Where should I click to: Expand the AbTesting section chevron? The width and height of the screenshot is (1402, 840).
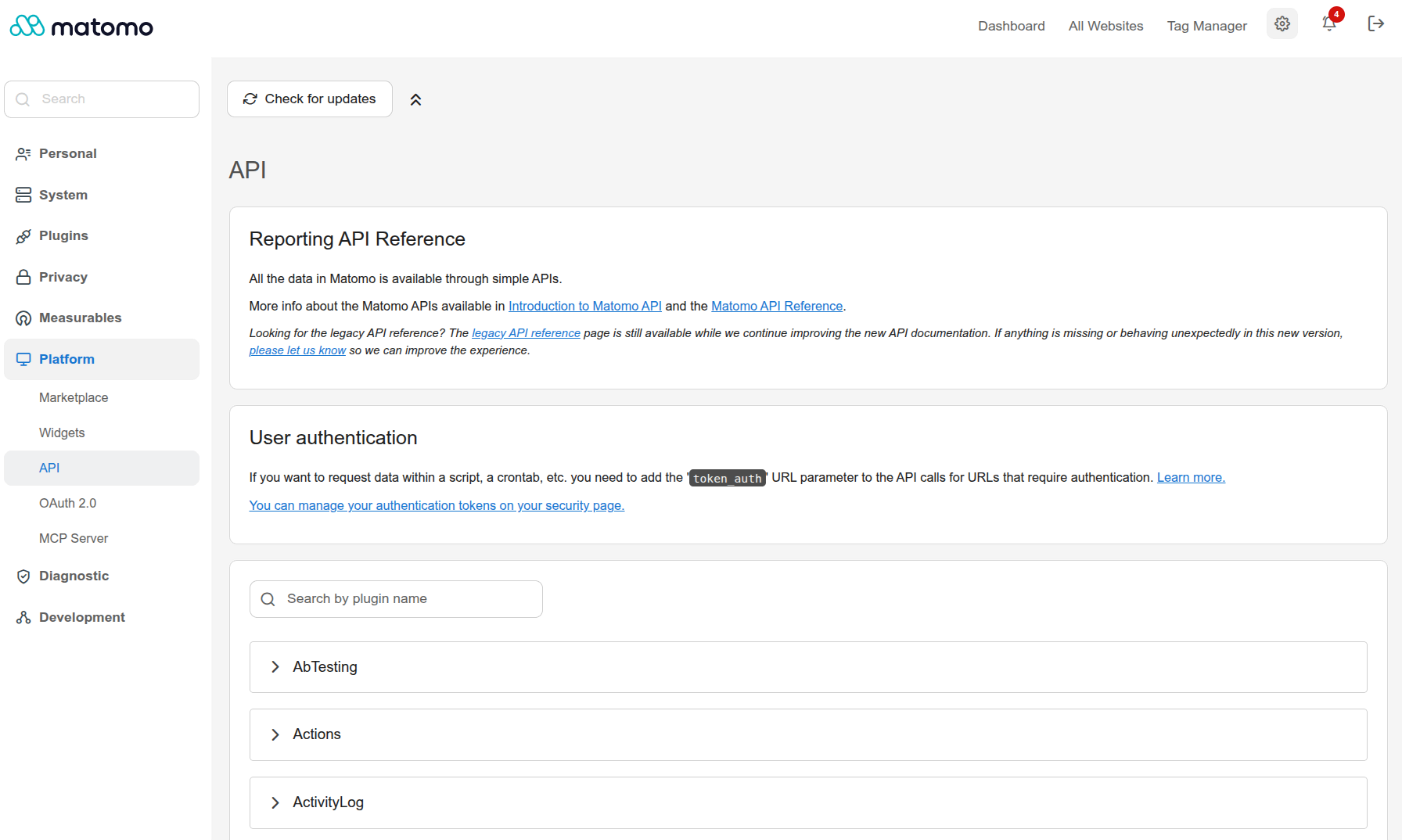[x=275, y=667]
